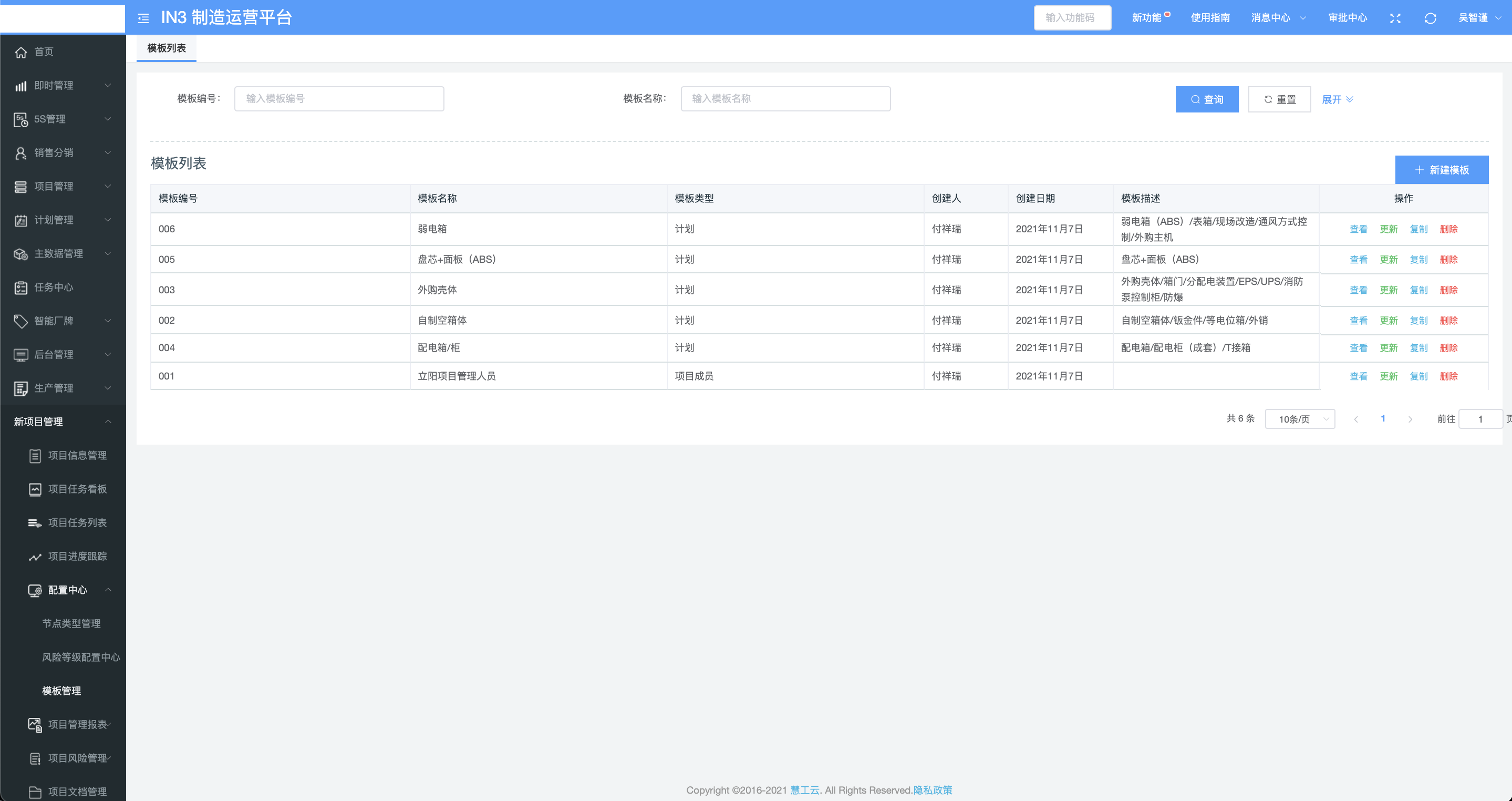The height and width of the screenshot is (801, 1512).
Task: Click the 项目任务看板 board icon
Action: (35, 489)
